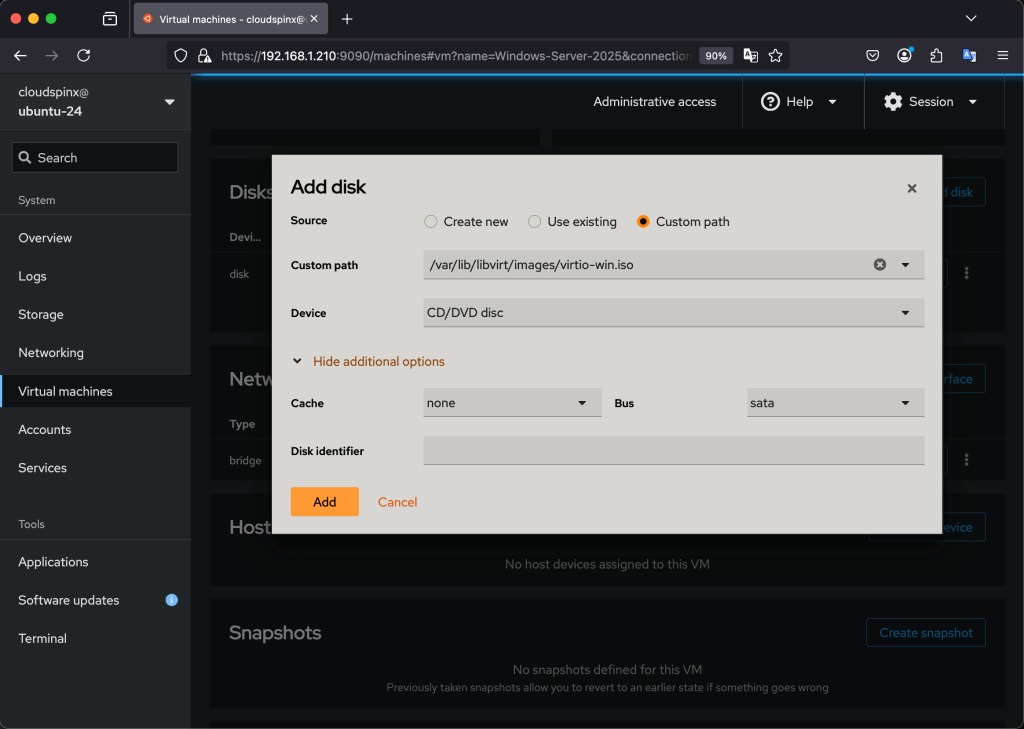Open the browser extensions icon

936,56
